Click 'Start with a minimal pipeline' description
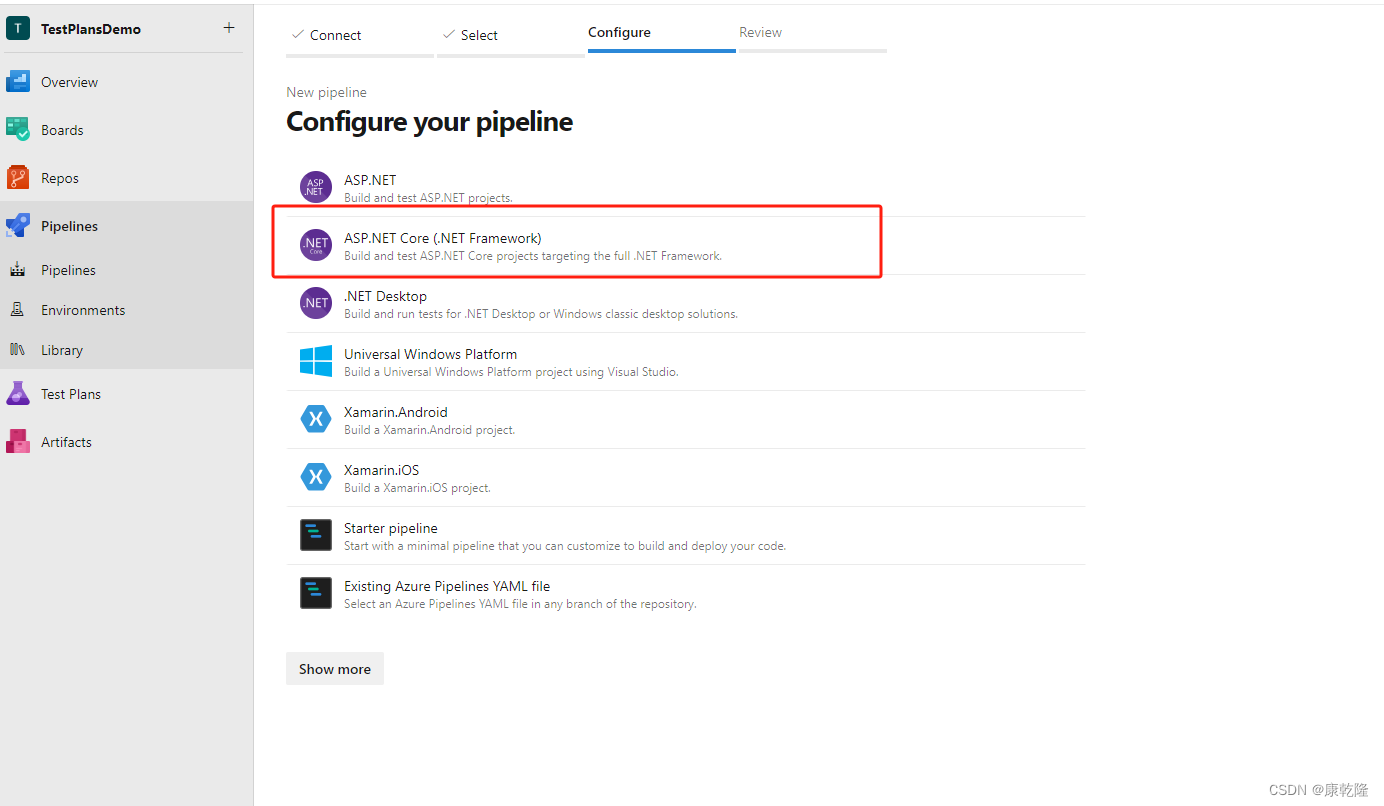 [x=565, y=546]
